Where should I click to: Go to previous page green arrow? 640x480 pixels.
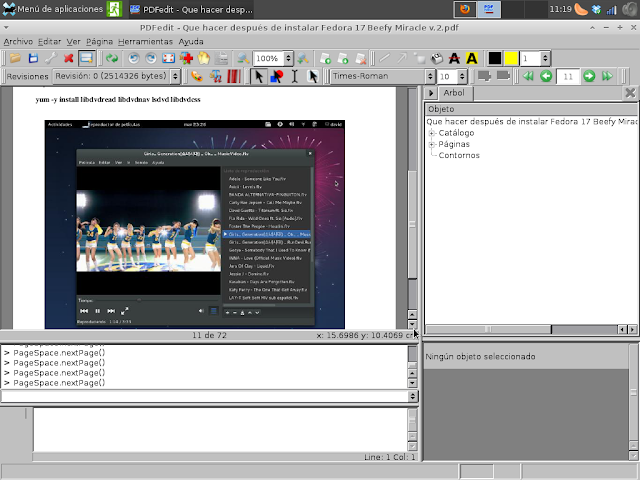546,76
